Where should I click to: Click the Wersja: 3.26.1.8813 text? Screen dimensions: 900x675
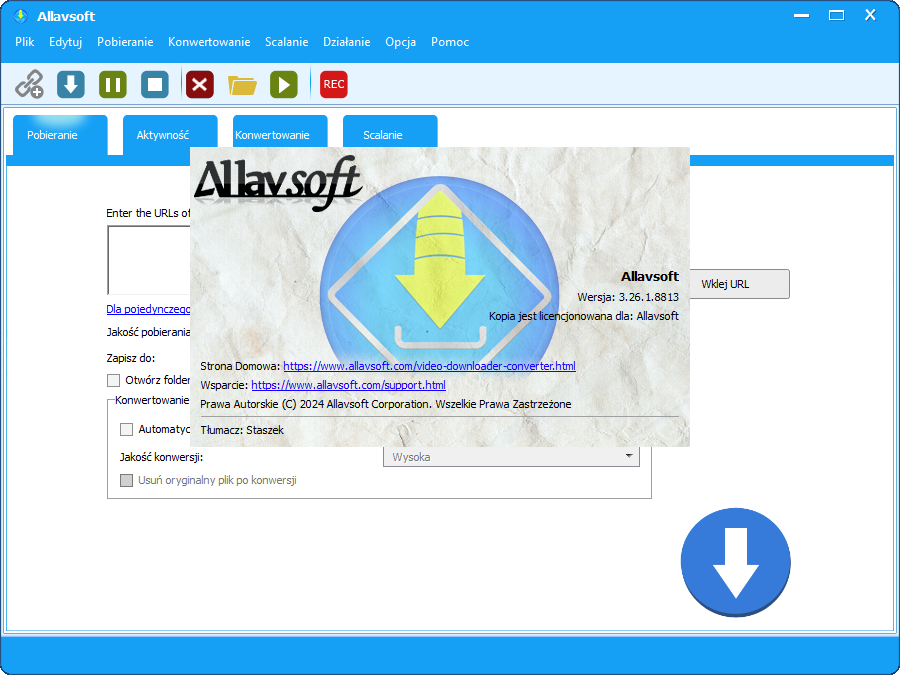[628, 297]
